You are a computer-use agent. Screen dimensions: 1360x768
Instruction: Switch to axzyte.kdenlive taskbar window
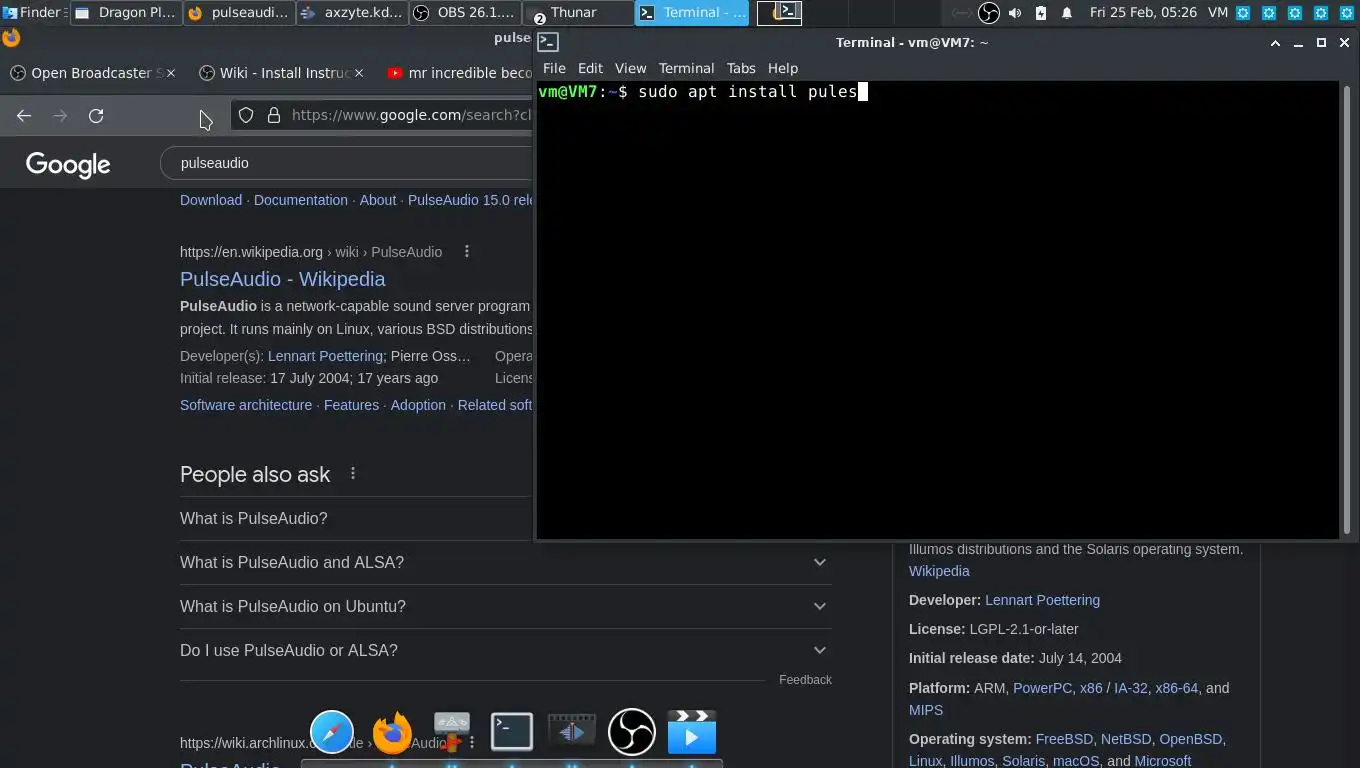pyautogui.click(x=352, y=13)
